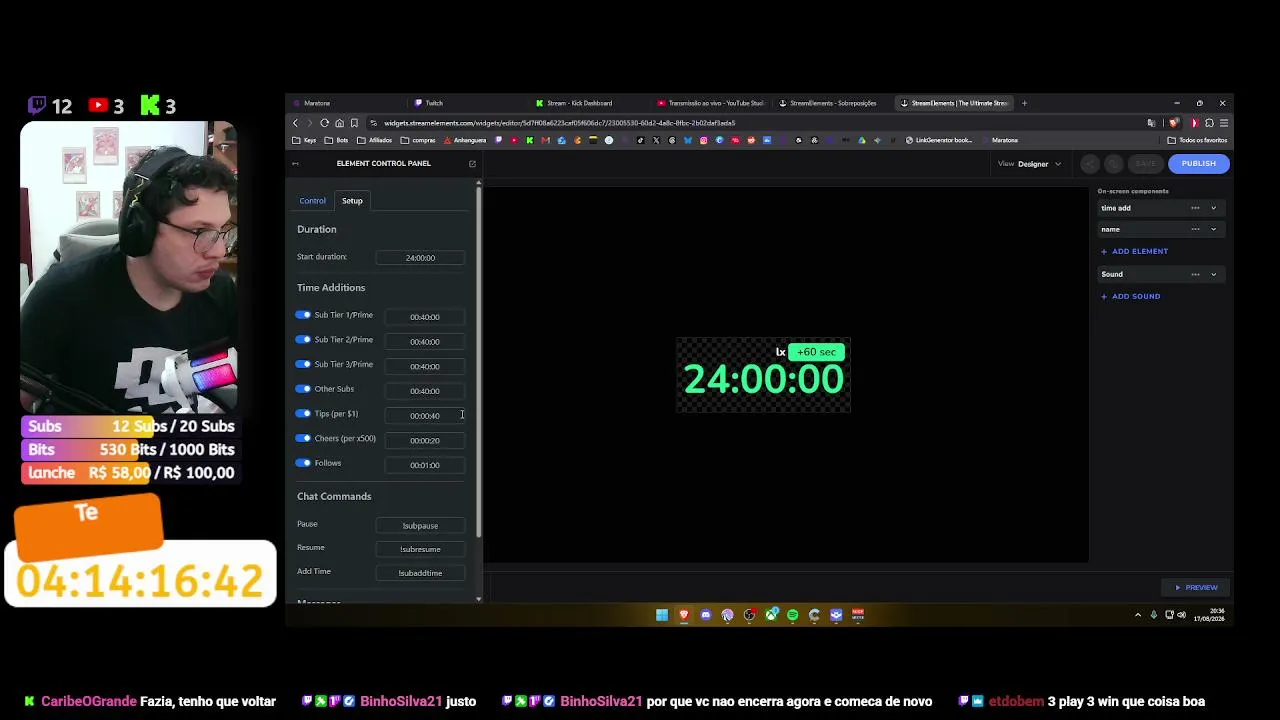The height and width of the screenshot is (720, 1280).
Task: Select the 24:00:00 timer widget on canvas
Action: pos(763,379)
